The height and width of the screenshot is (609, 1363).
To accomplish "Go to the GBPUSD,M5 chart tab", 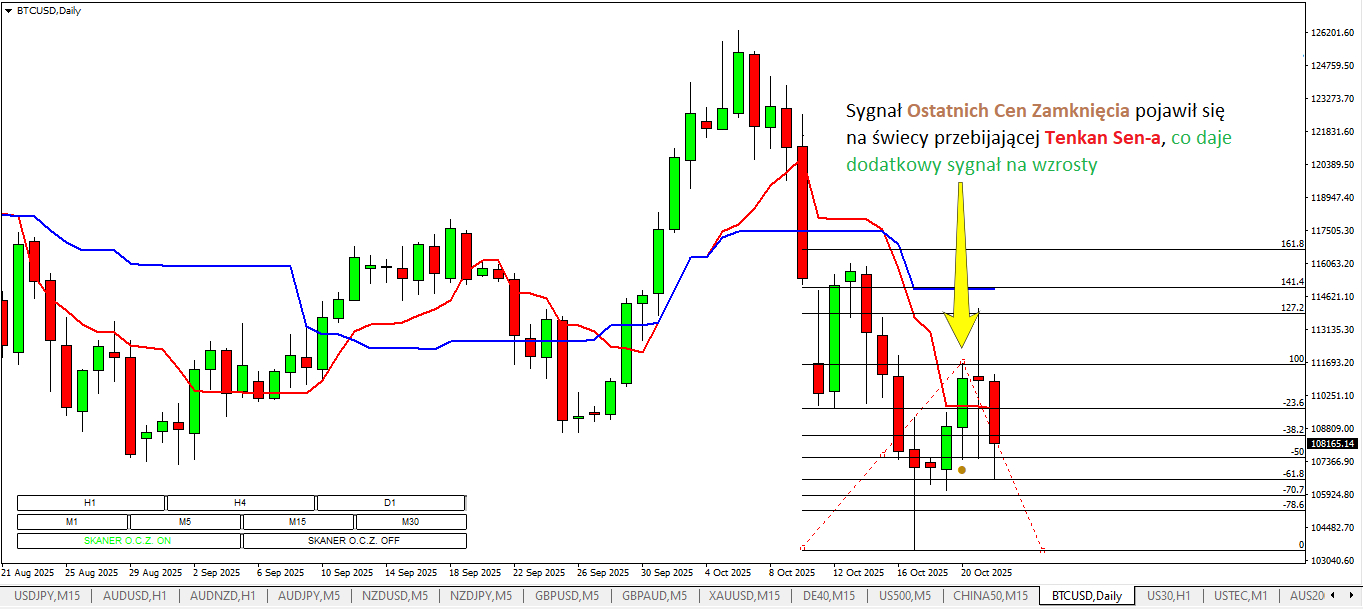I will point(566,596).
